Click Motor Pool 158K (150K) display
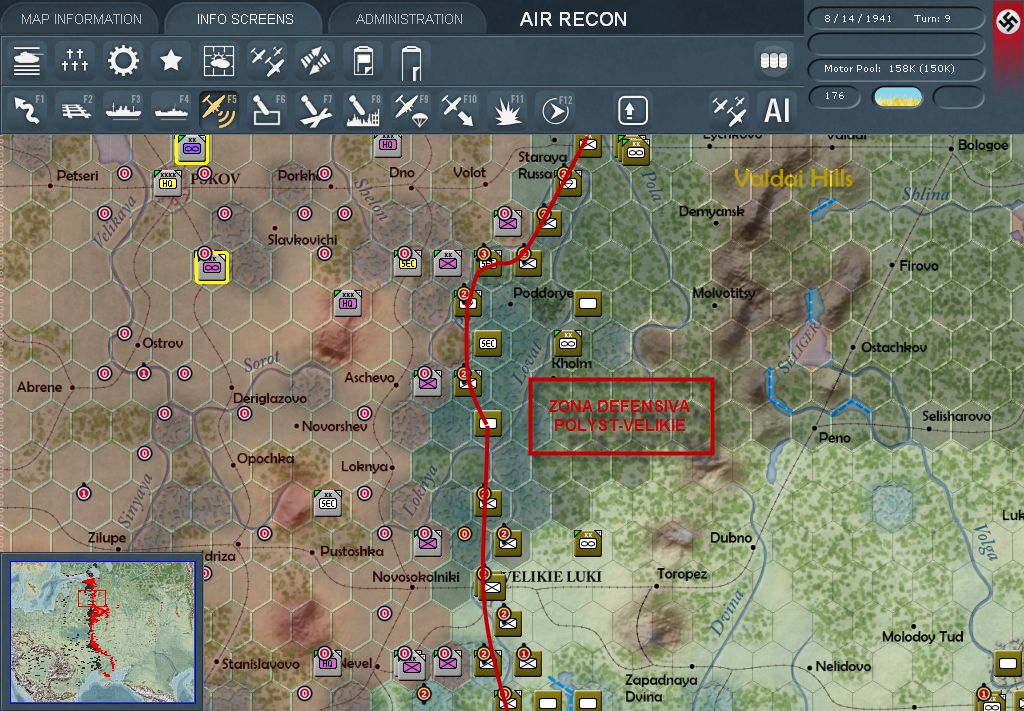The image size is (1024, 711). [896, 69]
